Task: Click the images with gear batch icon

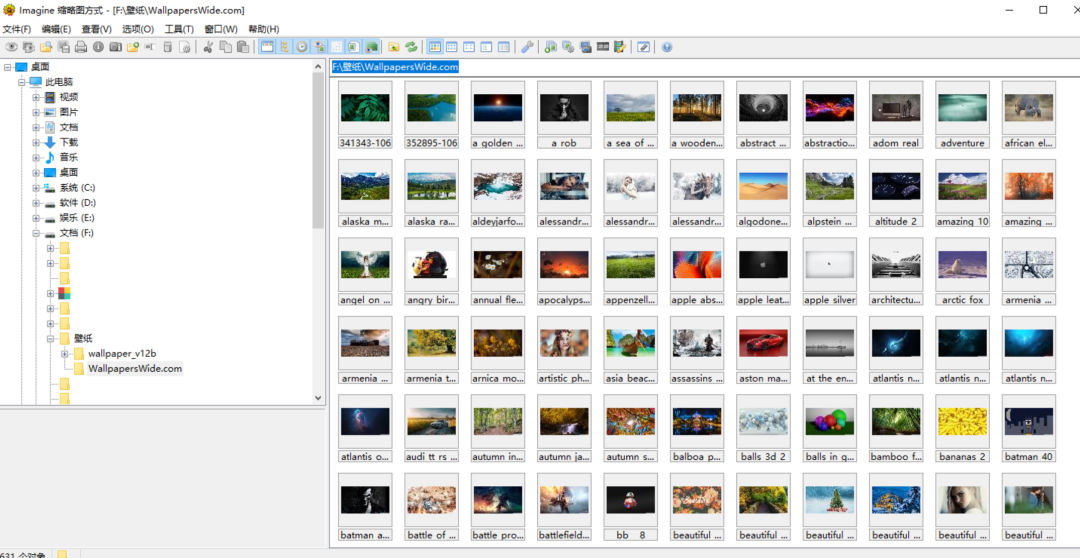Action: (568, 47)
